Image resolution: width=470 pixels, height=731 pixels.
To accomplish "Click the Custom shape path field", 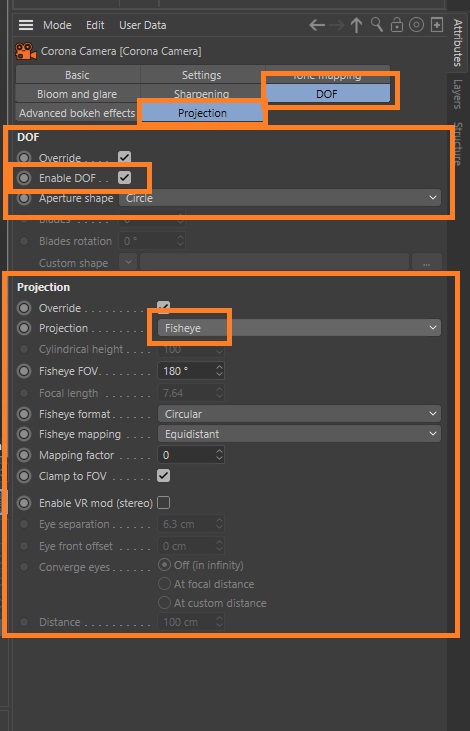I will pos(274,262).
